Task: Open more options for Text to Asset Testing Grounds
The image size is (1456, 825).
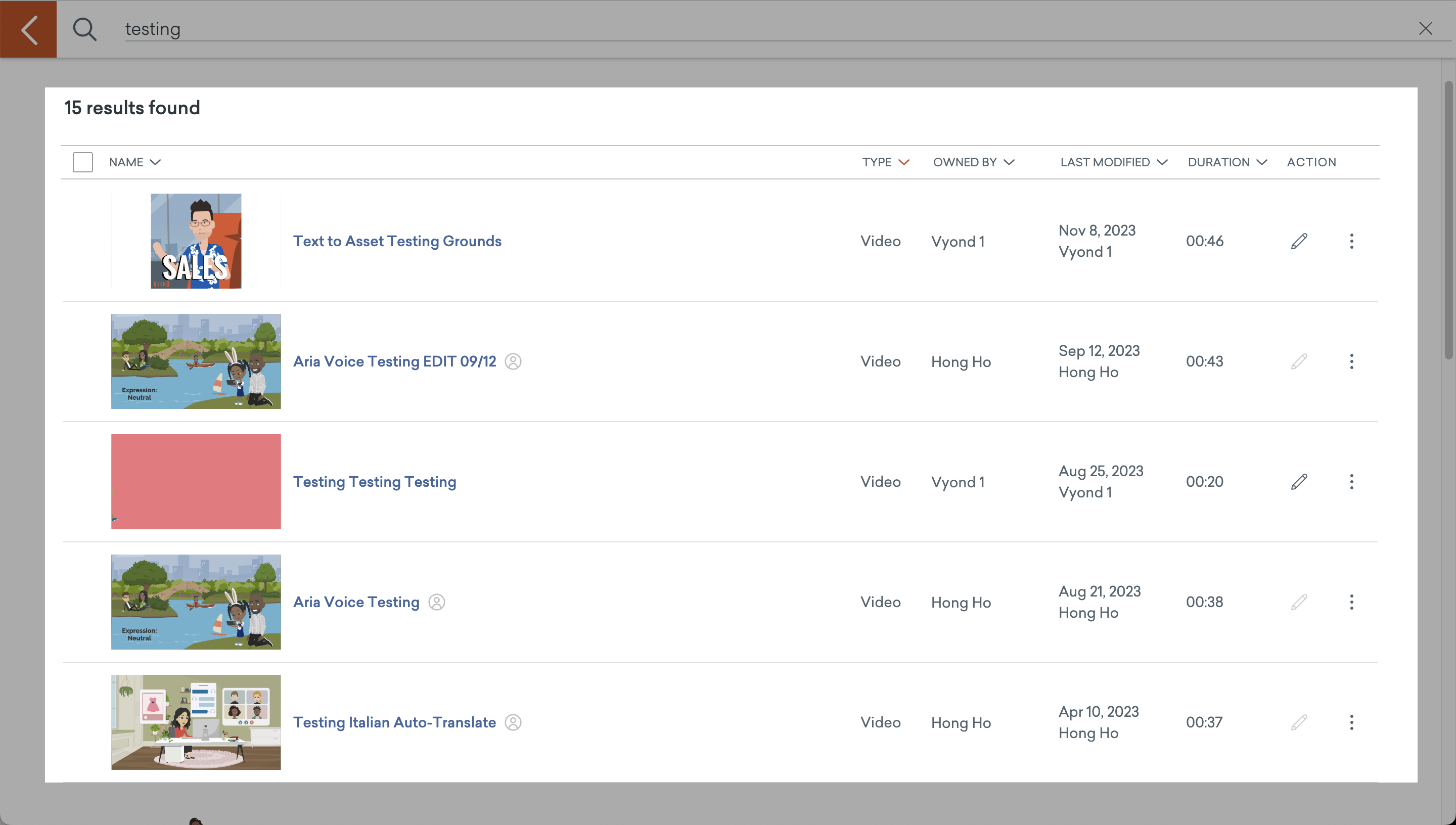Action: point(1351,241)
